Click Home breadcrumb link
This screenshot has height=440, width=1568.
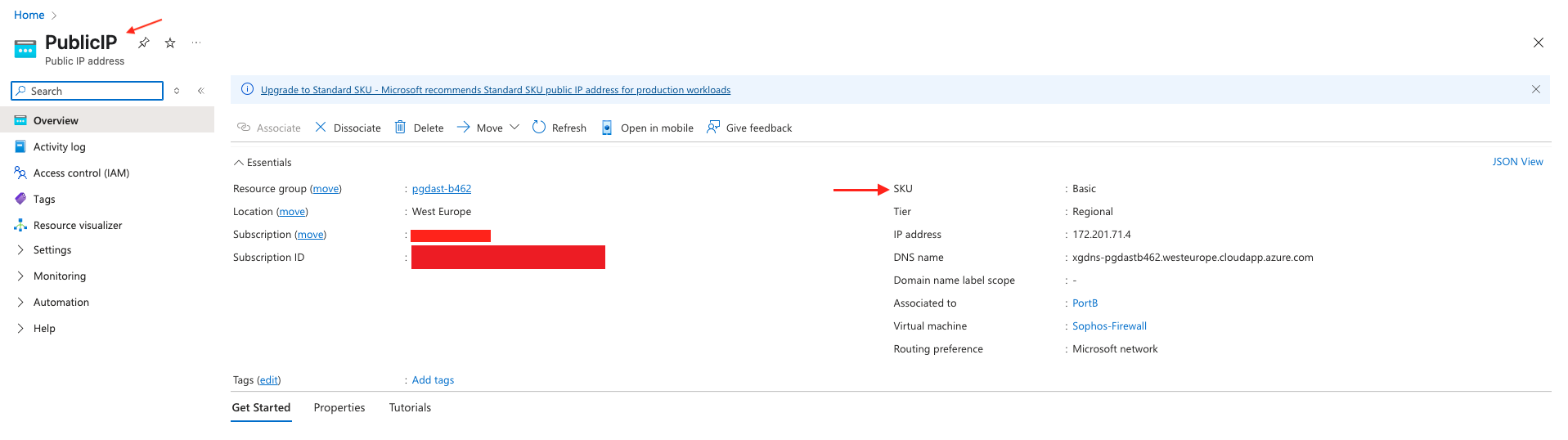point(29,15)
